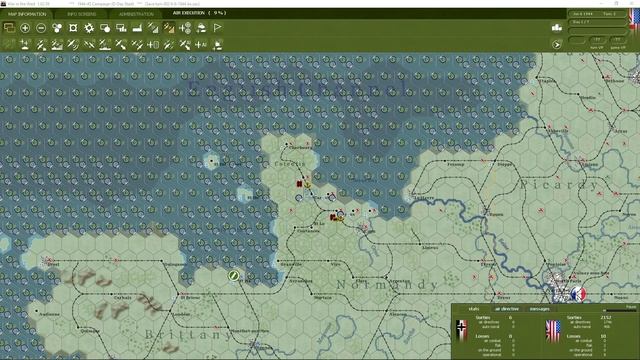Image resolution: width=640 pixels, height=360 pixels.
Task: Click the Brest city hex
Action: click(50, 260)
